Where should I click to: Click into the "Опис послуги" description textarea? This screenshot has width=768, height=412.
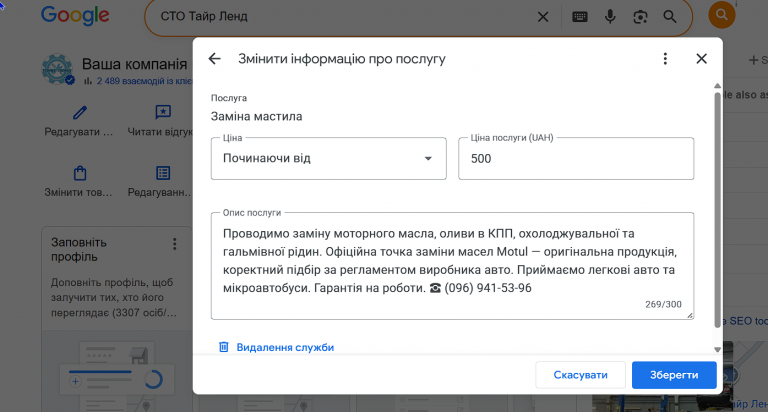tap(452, 266)
